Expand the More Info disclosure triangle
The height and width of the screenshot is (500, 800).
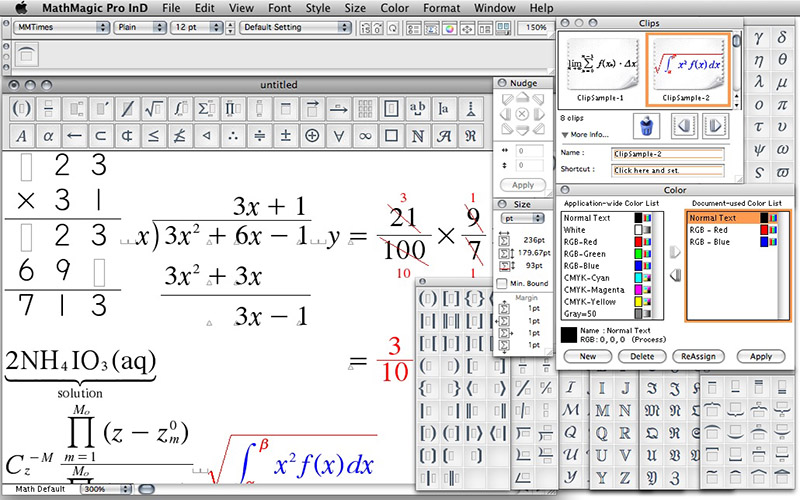[x=565, y=135]
